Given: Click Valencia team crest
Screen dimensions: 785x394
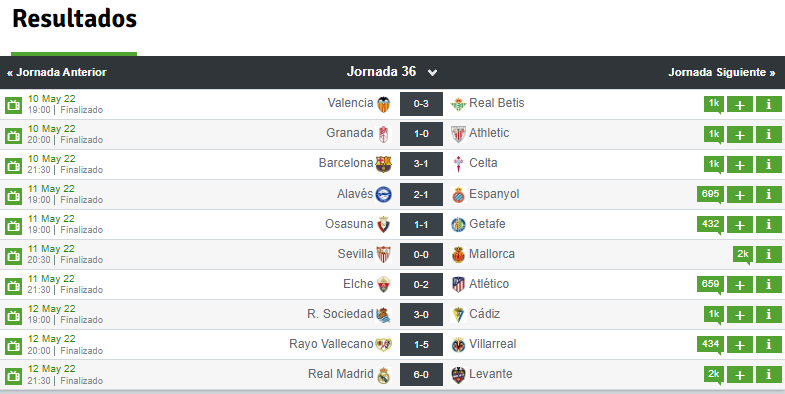Looking at the screenshot, I should [384, 104].
